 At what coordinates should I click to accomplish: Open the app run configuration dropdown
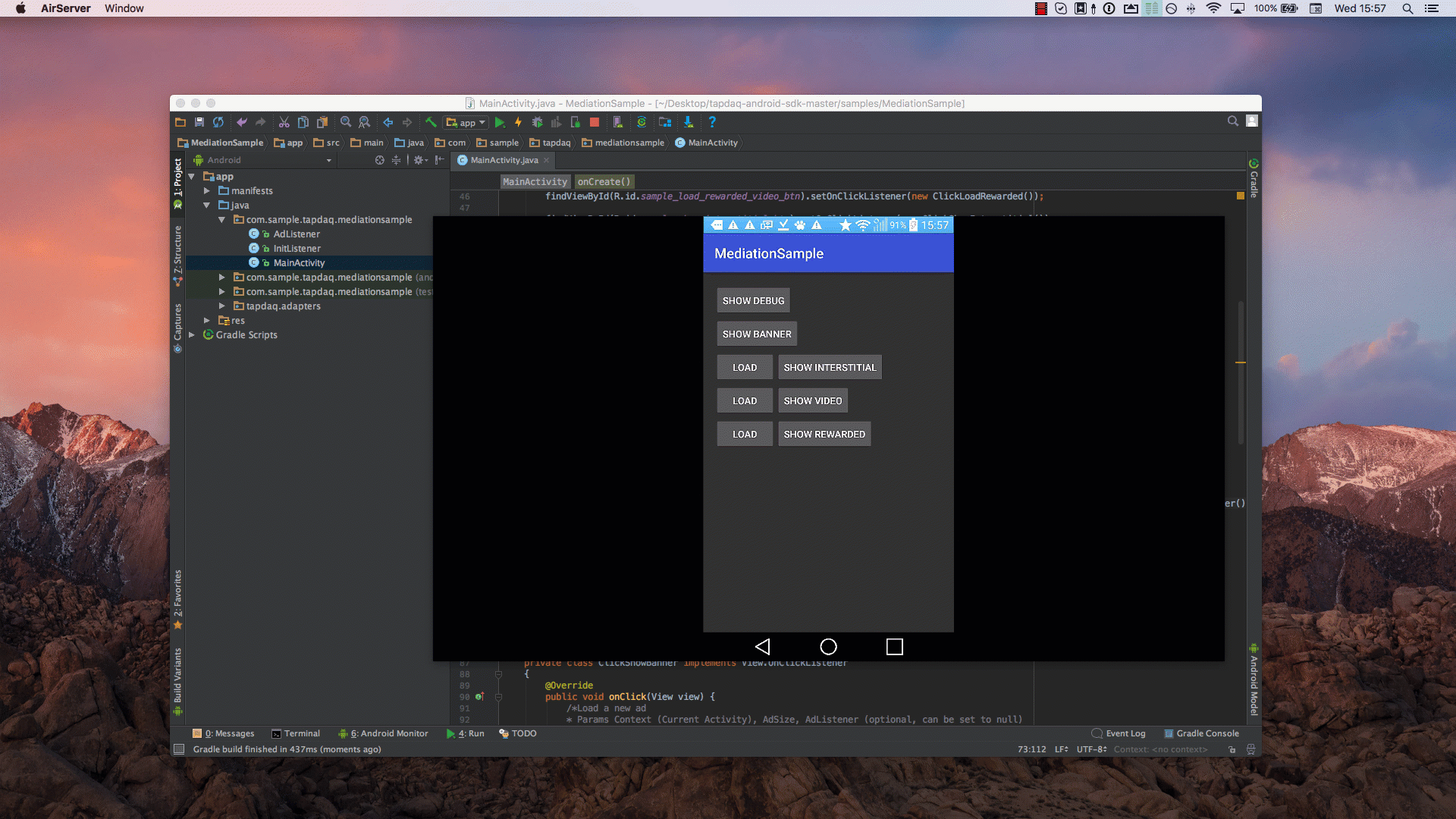tap(466, 122)
